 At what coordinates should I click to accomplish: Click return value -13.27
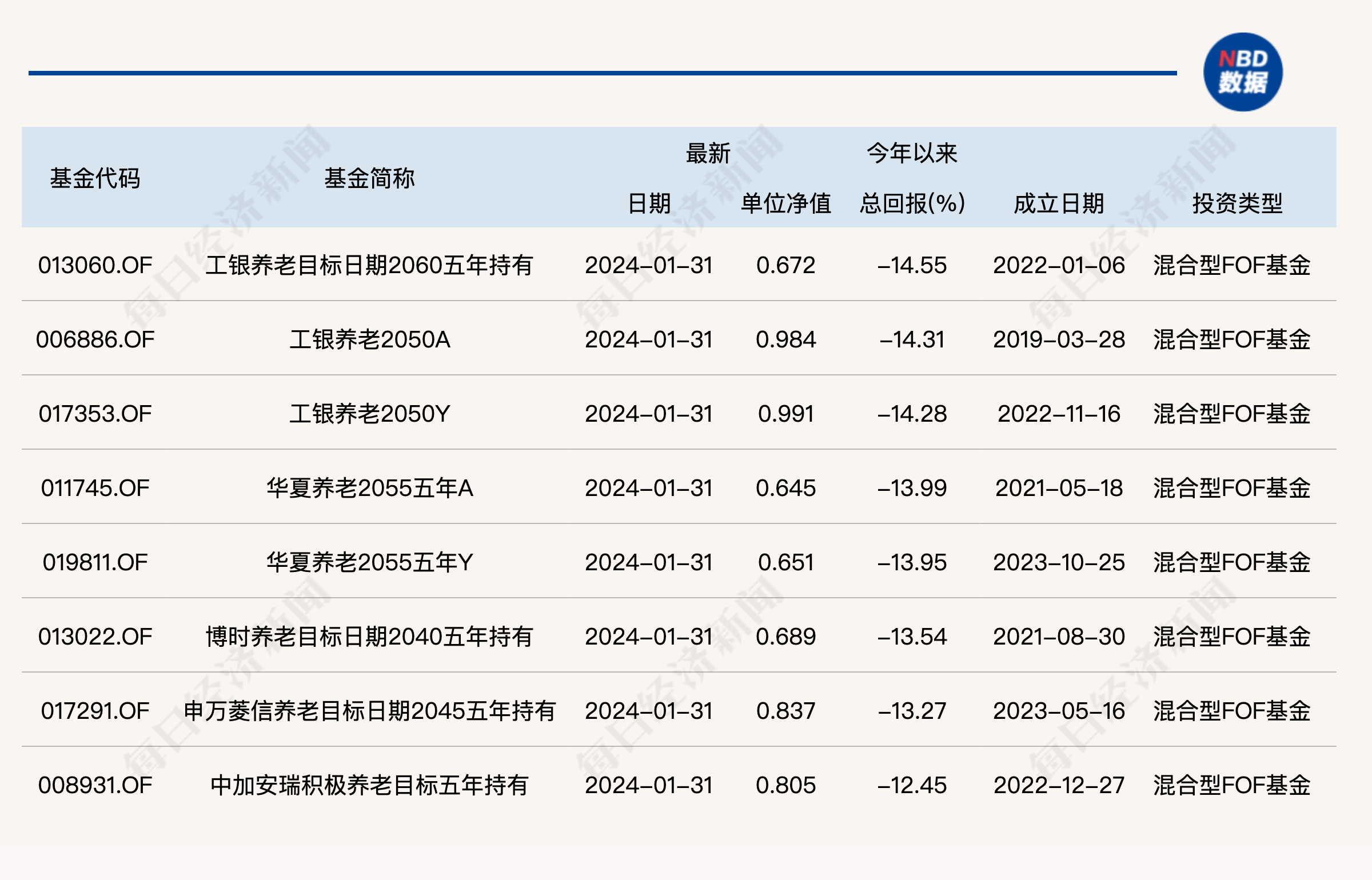(912, 711)
